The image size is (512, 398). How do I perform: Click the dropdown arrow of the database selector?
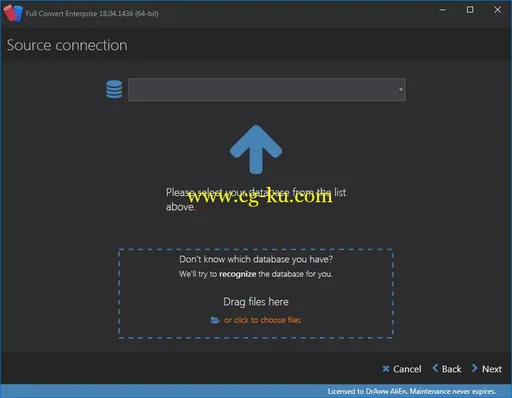click(x=401, y=89)
